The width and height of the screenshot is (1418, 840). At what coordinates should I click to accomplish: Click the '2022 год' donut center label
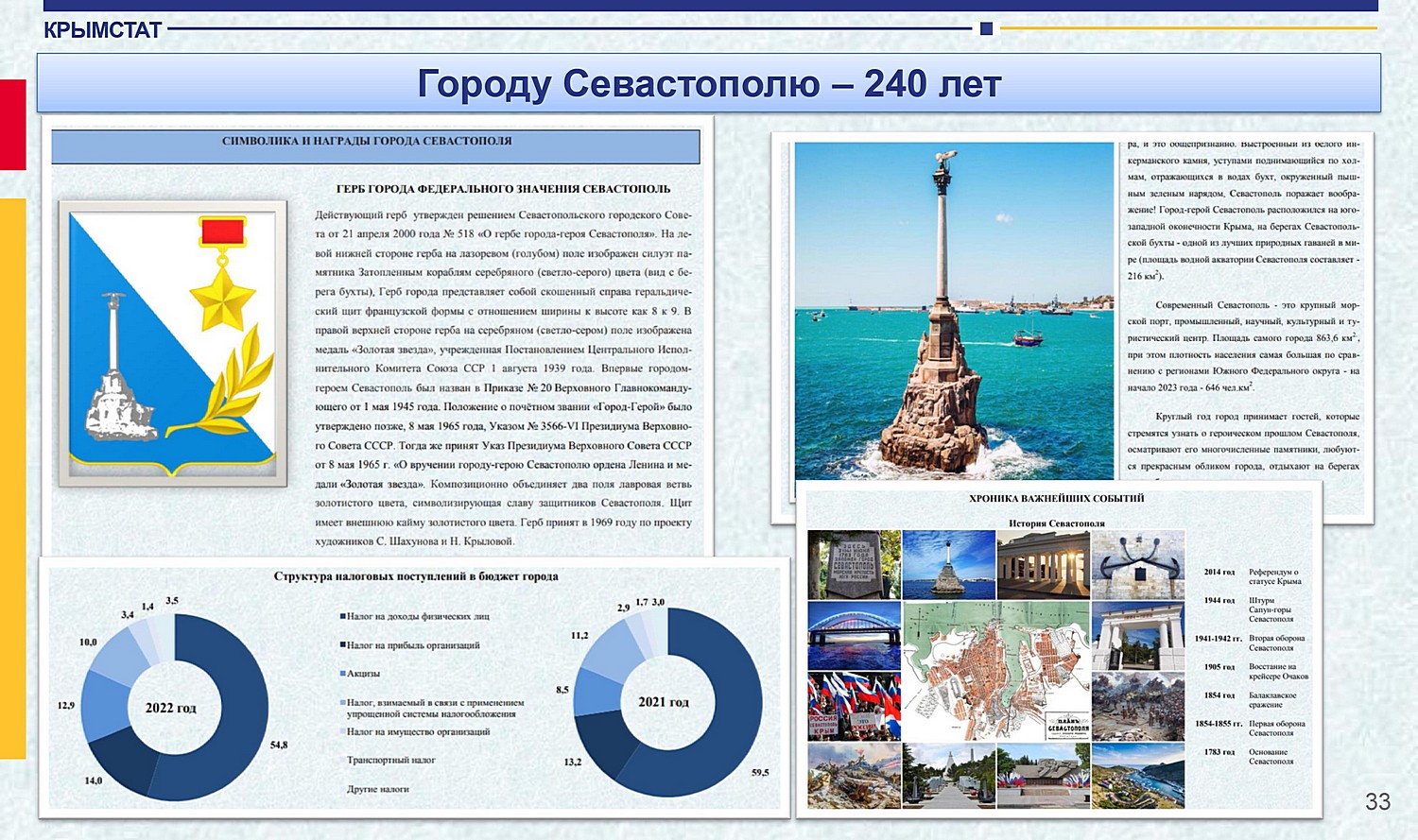click(x=171, y=708)
